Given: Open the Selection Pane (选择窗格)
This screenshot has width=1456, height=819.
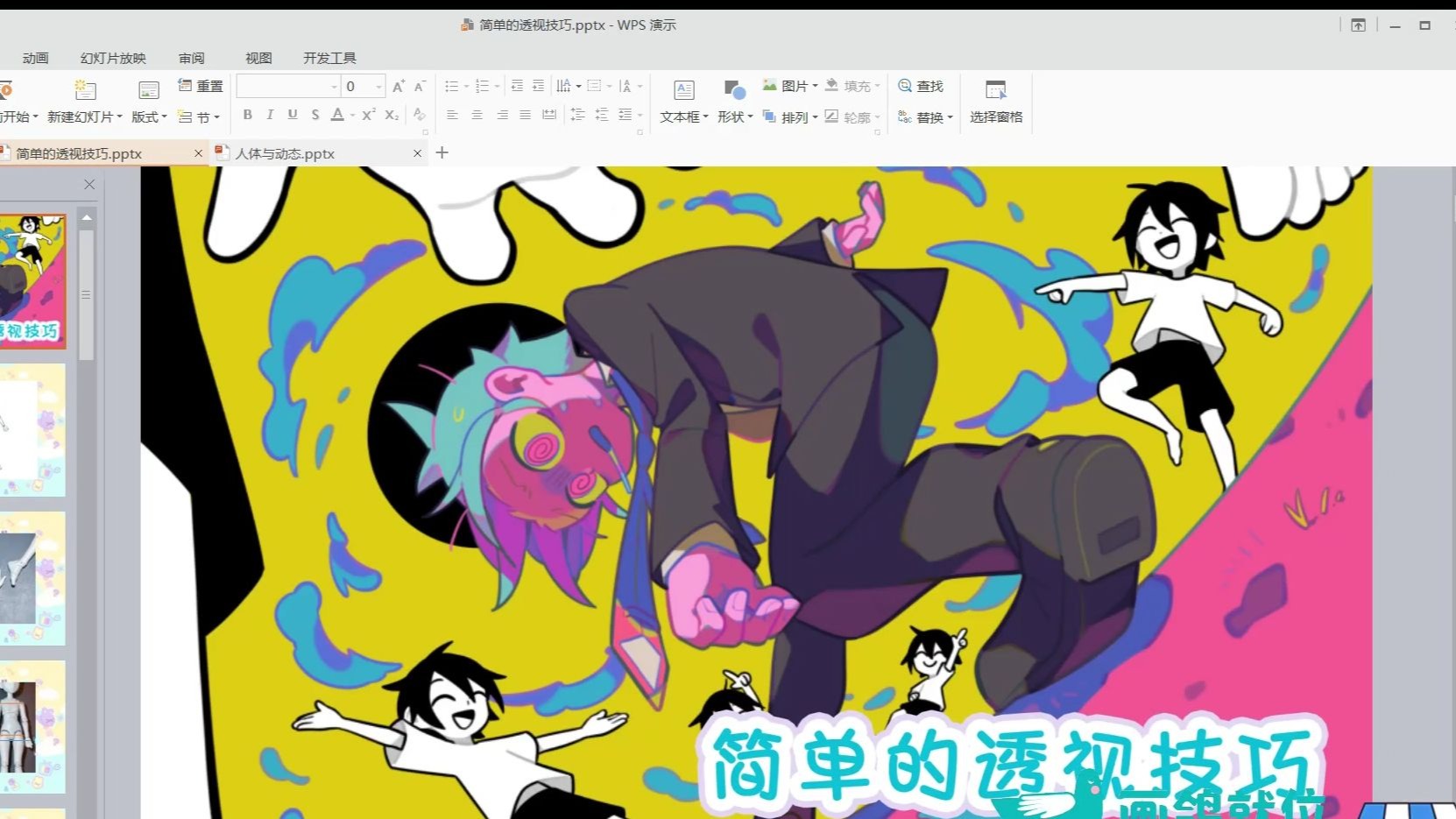Looking at the screenshot, I should tap(996, 102).
